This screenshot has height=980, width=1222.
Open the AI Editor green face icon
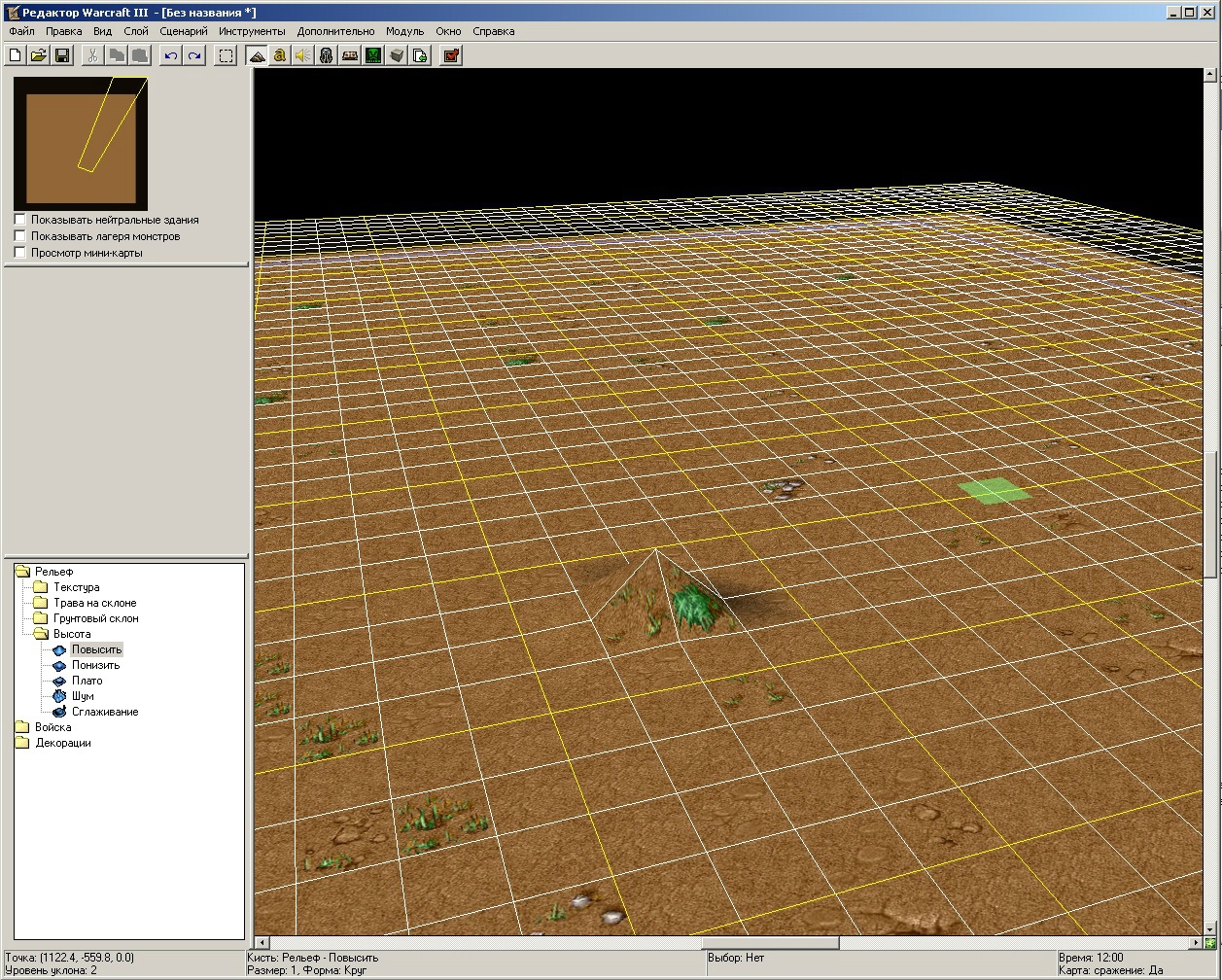click(x=373, y=55)
